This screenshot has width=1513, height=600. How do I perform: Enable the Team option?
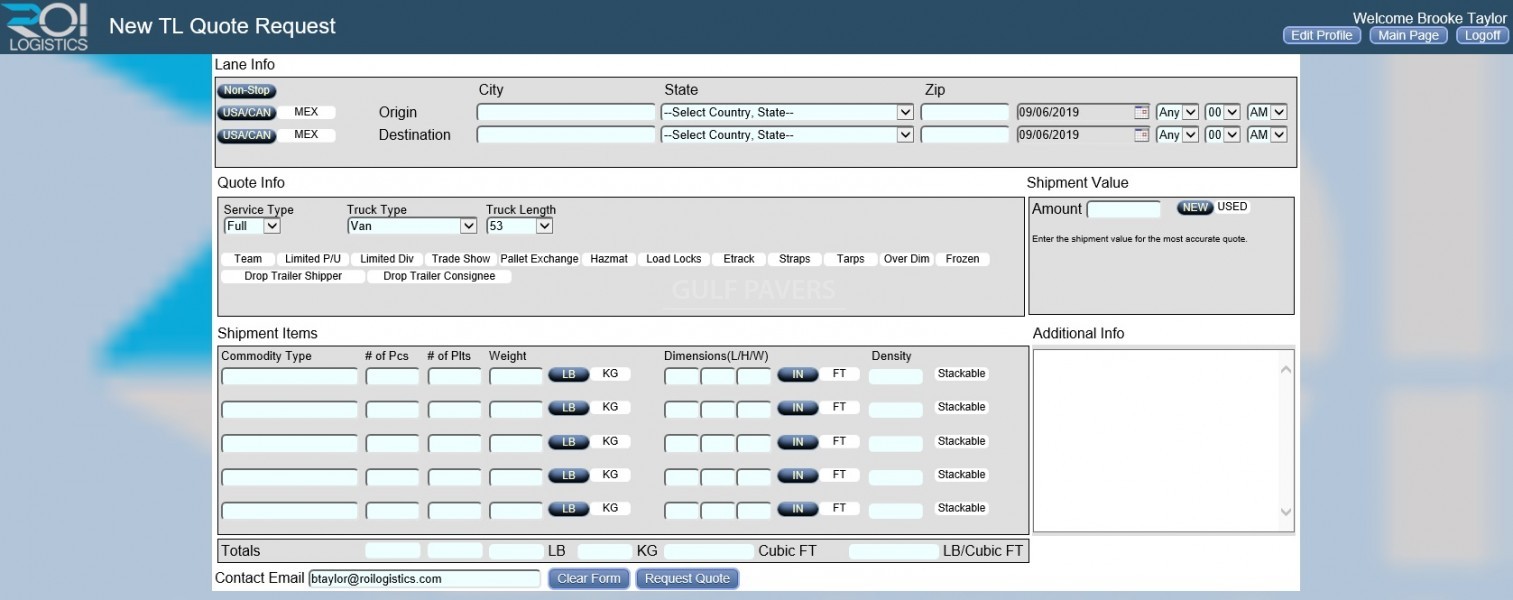[x=248, y=259]
